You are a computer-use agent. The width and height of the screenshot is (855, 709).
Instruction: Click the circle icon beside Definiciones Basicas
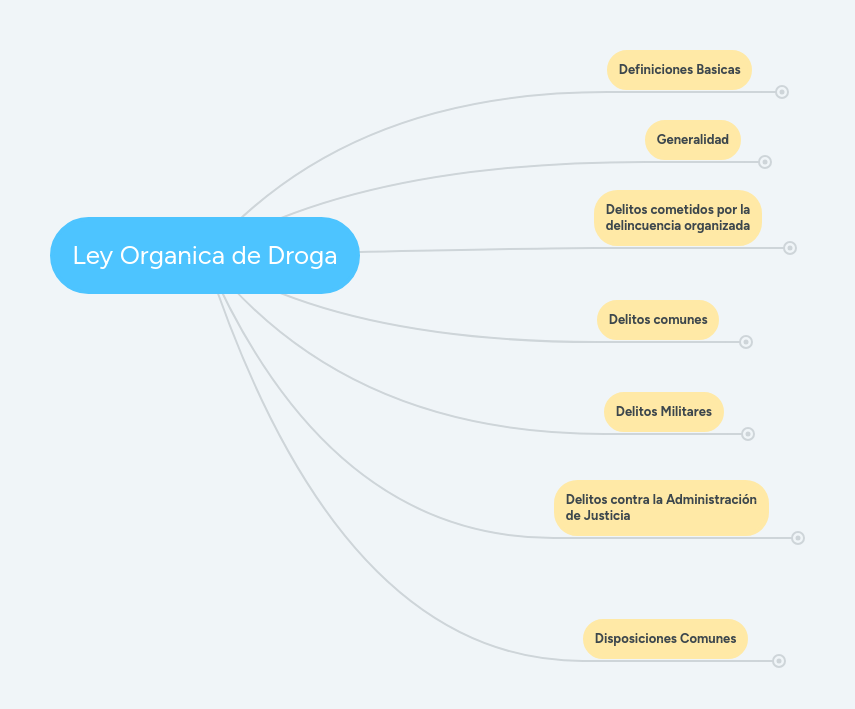(x=781, y=92)
